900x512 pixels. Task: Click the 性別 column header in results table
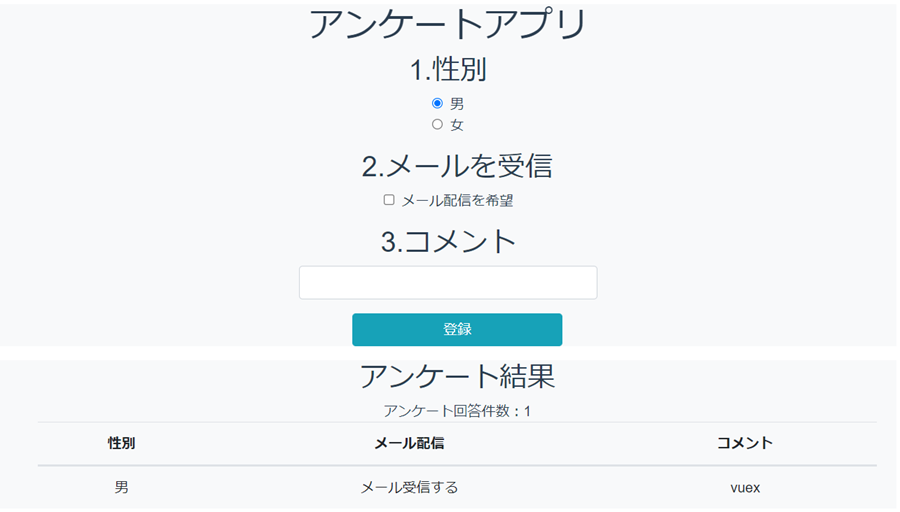coord(122,443)
